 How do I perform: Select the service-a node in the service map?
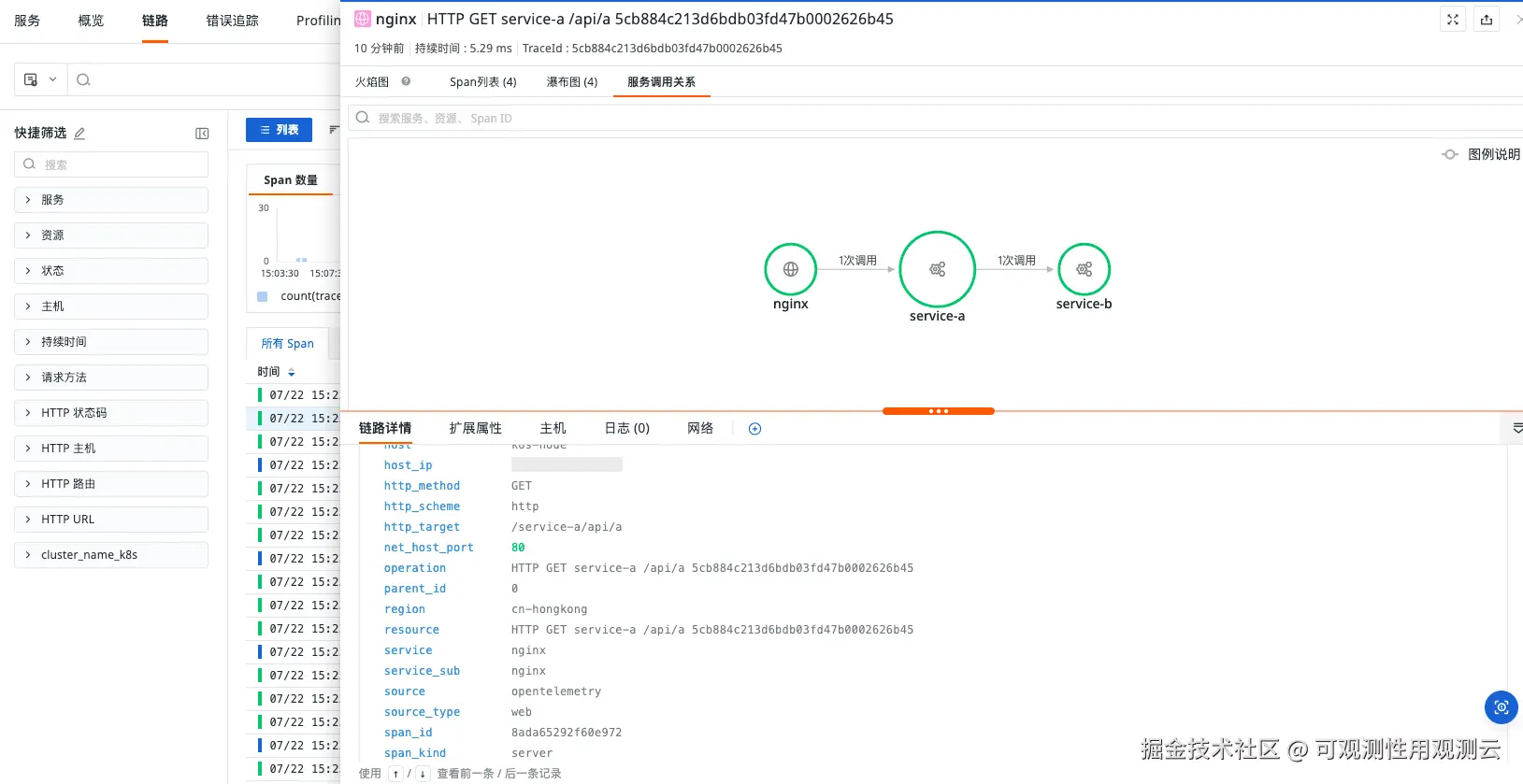(x=938, y=269)
